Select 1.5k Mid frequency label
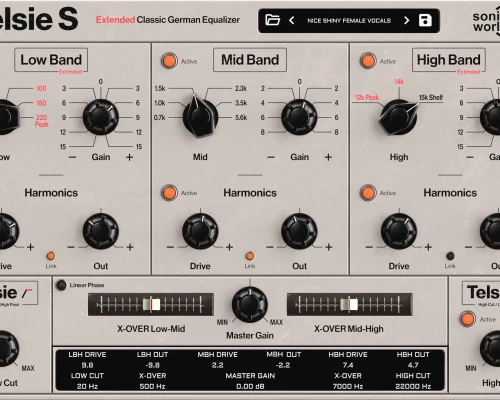Screen dimensions: 500x400 tap(160, 88)
